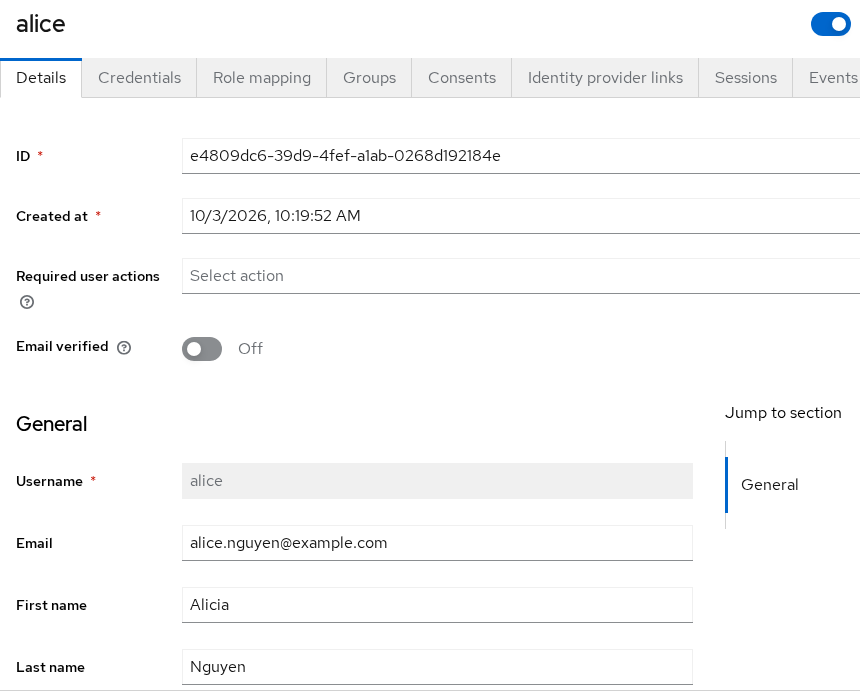Click the Required user actions label
Image resolution: width=860 pixels, height=698 pixels.
pyautogui.click(x=88, y=276)
